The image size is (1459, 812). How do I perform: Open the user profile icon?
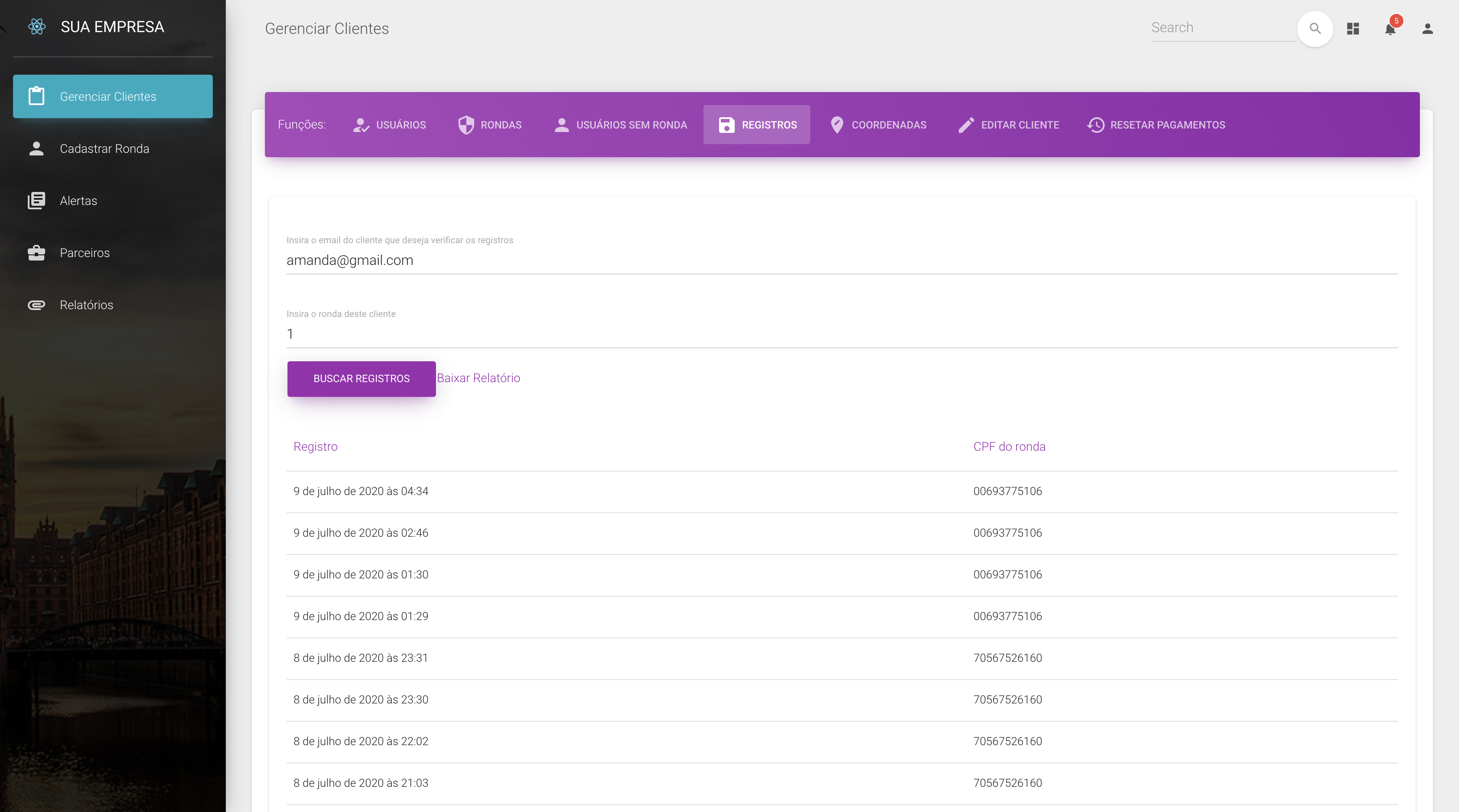click(x=1427, y=28)
